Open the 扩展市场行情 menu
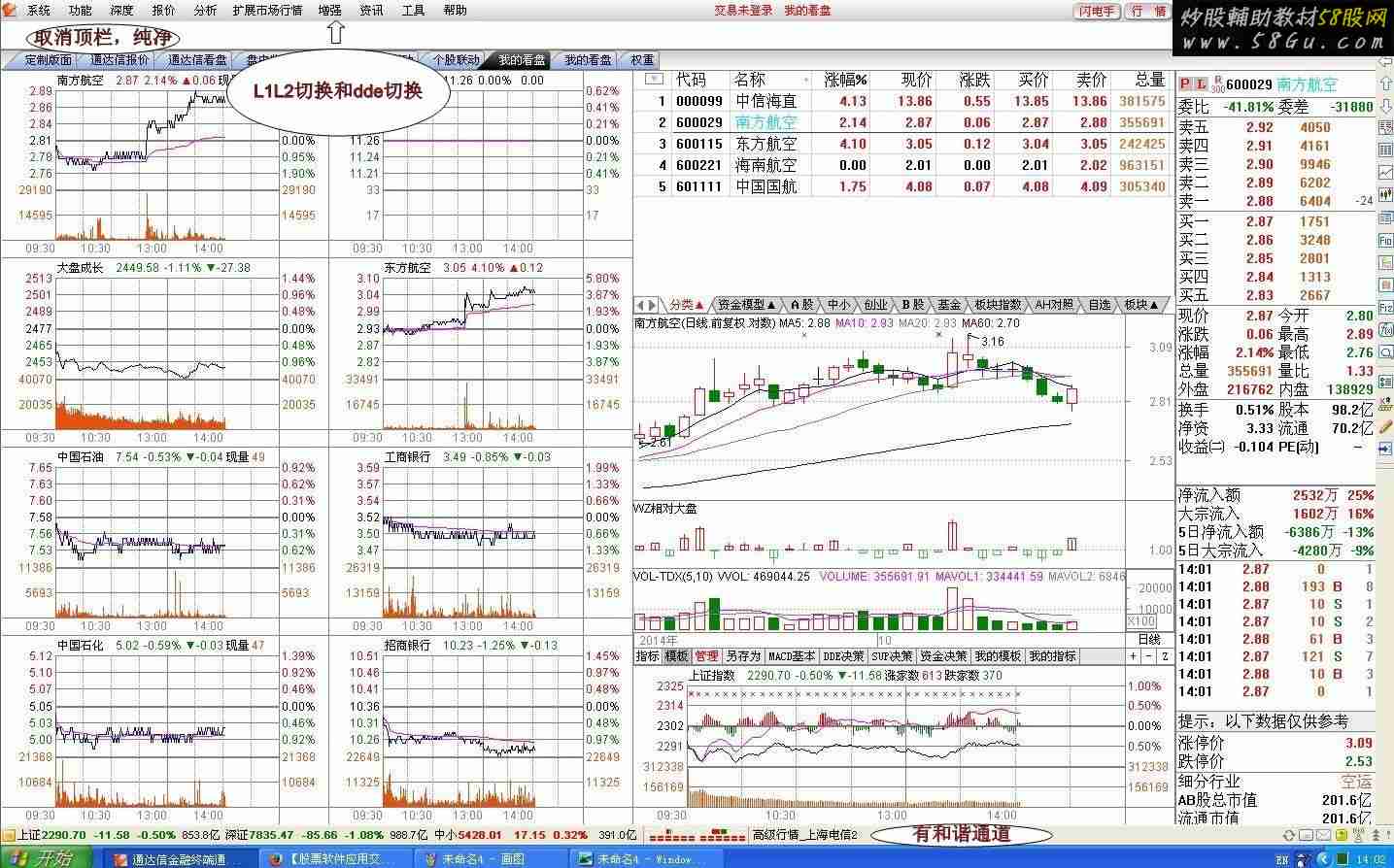The height and width of the screenshot is (868, 1394). pyautogui.click(x=267, y=11)
